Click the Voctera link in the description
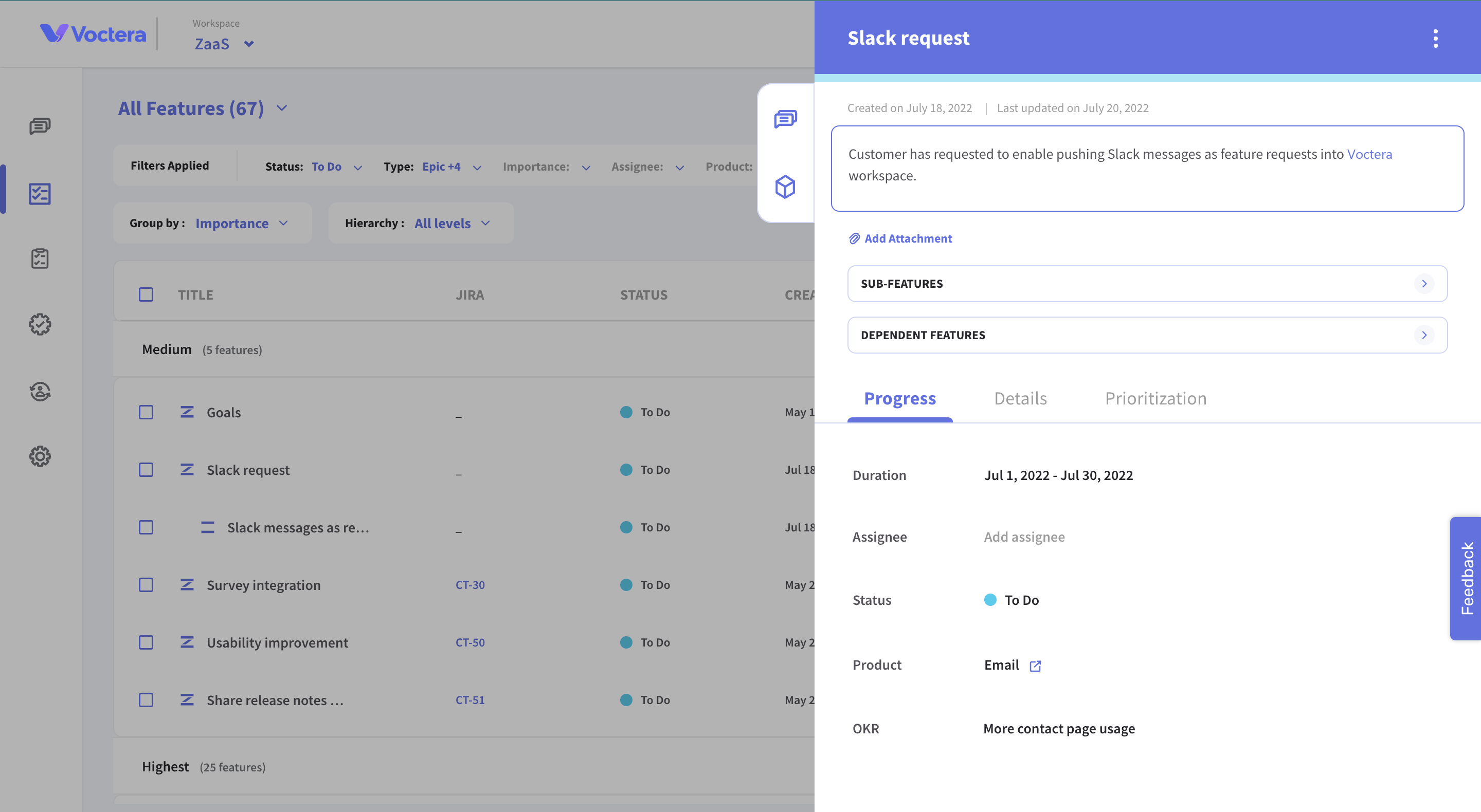This screenshot has height=812, width=1481. (x=1369, y=154)
